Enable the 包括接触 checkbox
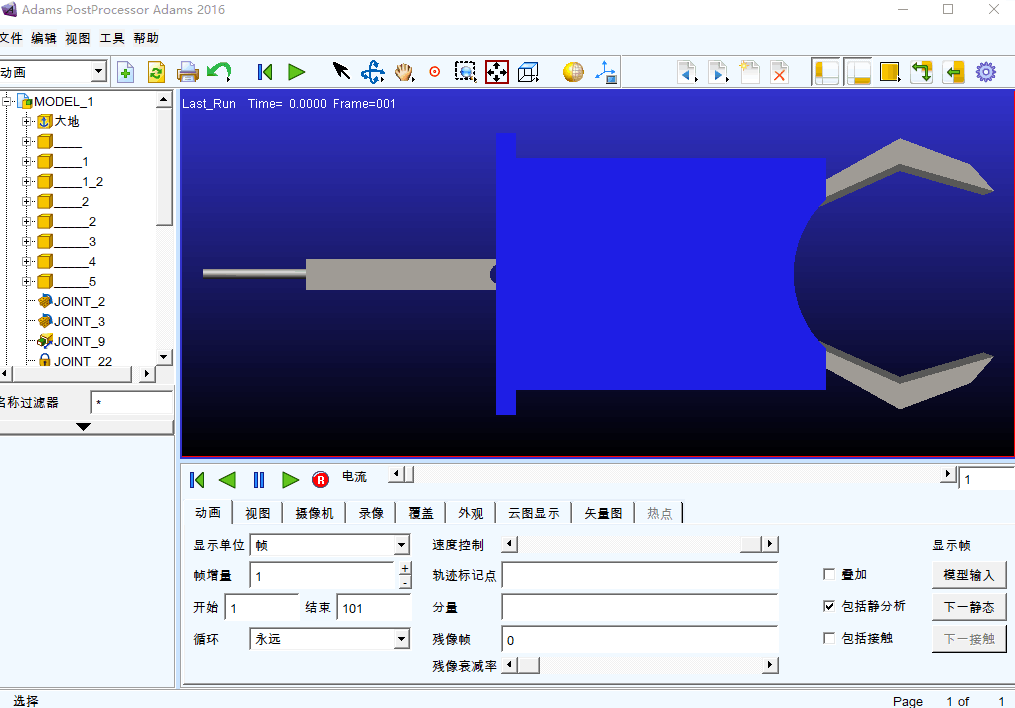The width and height of the screenshot is (1015, 708). click(829, 638)
